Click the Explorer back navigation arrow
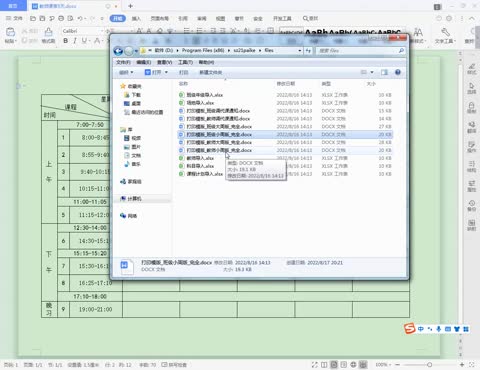This screenshot has width=480, height=370. coord(118,51)
